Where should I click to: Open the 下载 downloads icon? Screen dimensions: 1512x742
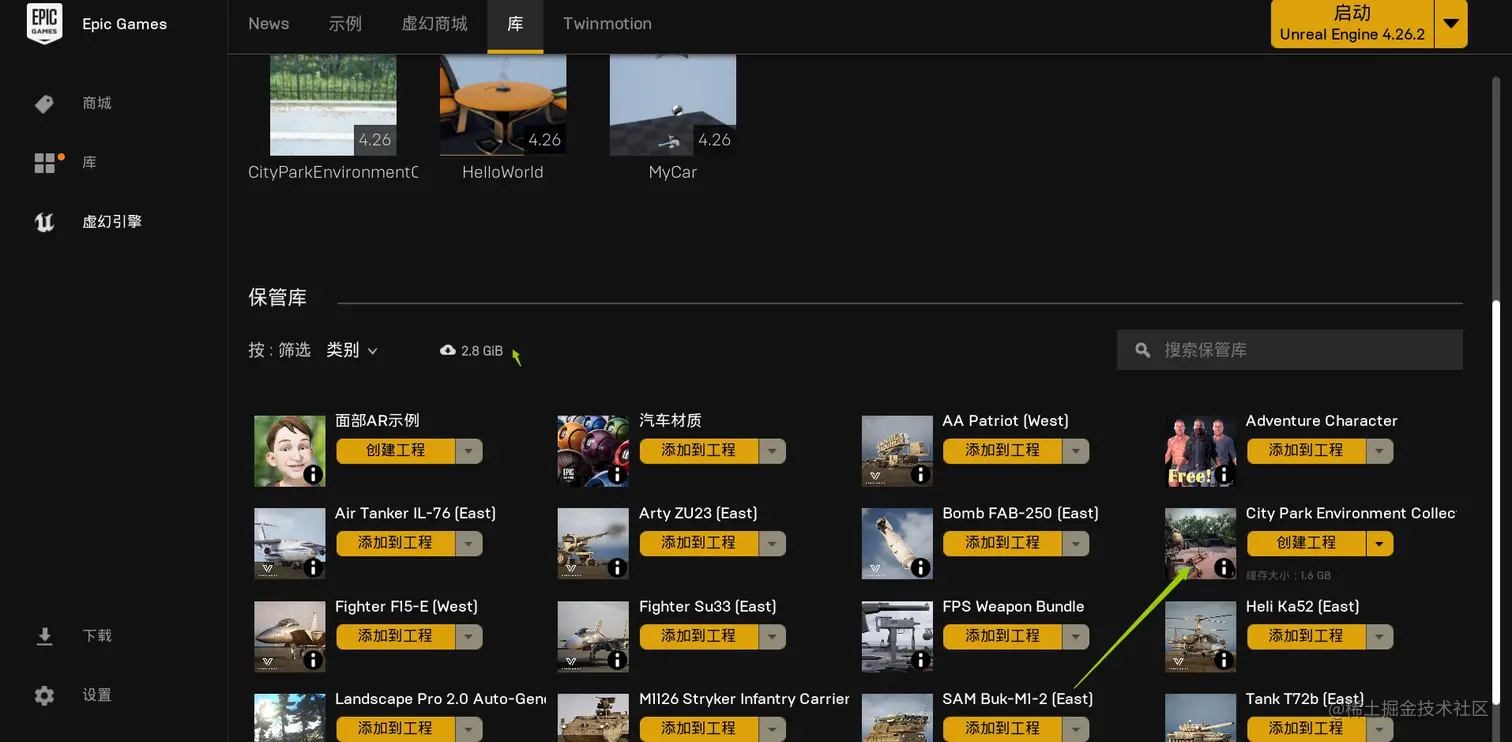click(x=44, y=636)
